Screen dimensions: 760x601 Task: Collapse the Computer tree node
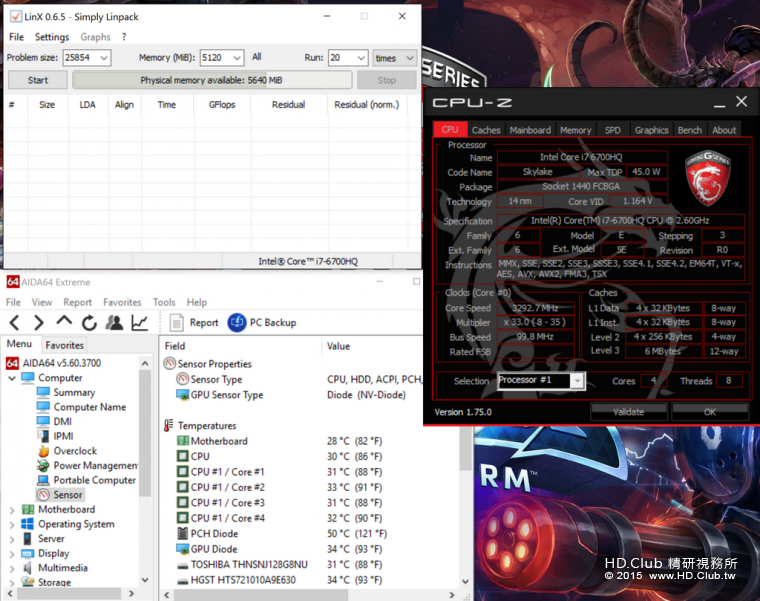pyautogui.click(x=12, y=378)
